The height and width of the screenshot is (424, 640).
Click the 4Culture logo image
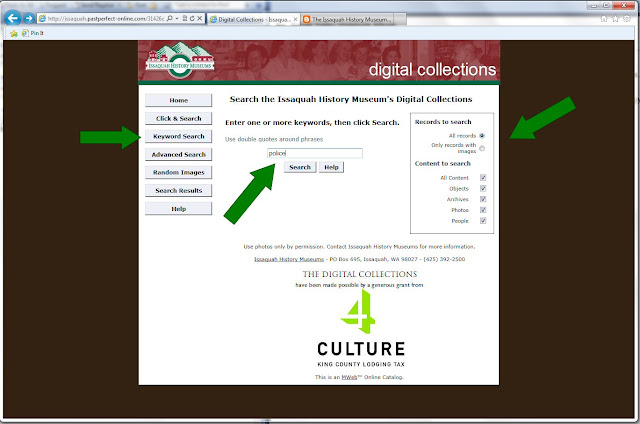[361, 329]
